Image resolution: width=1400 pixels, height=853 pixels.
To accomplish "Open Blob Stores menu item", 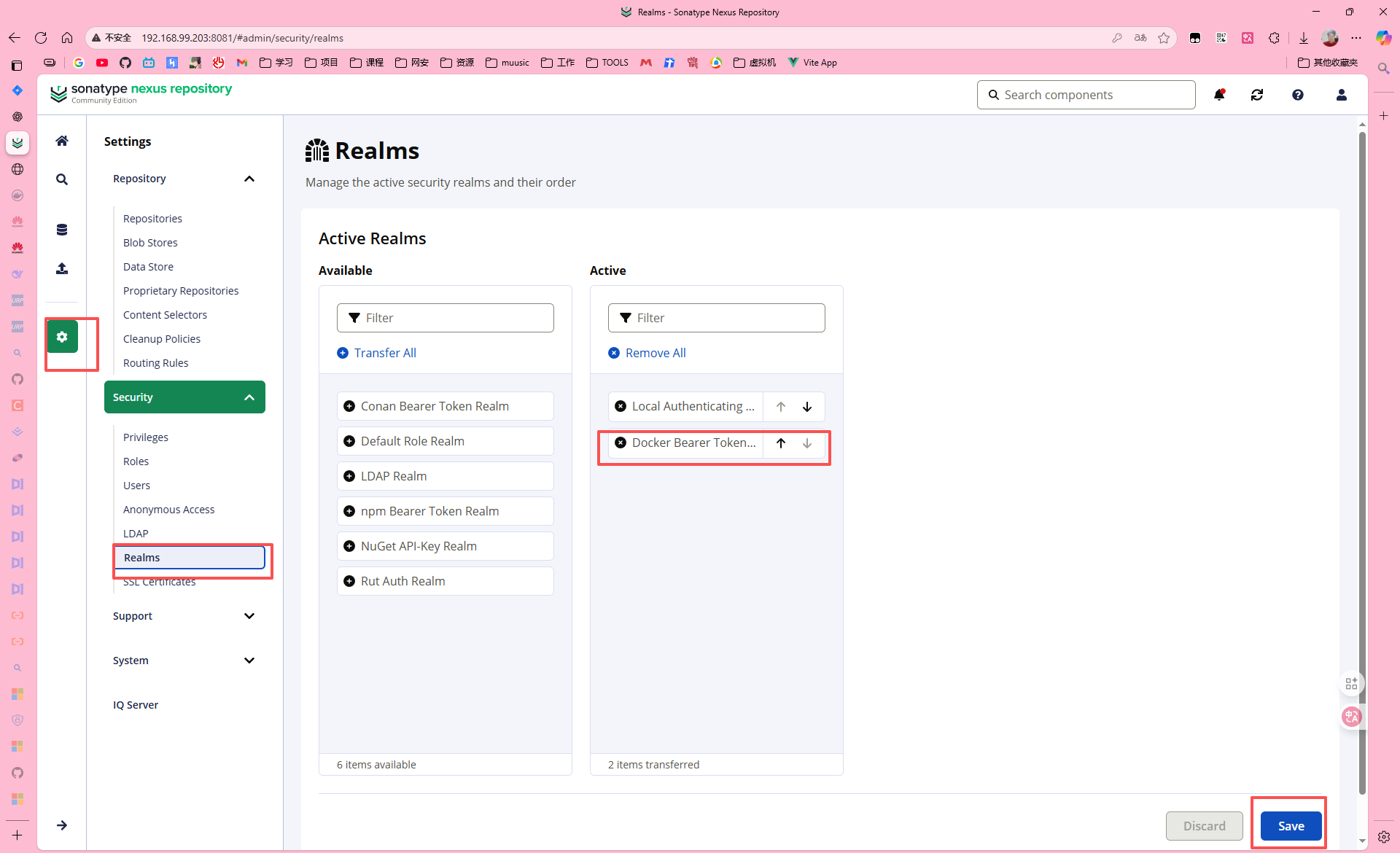I will (150, 243).
